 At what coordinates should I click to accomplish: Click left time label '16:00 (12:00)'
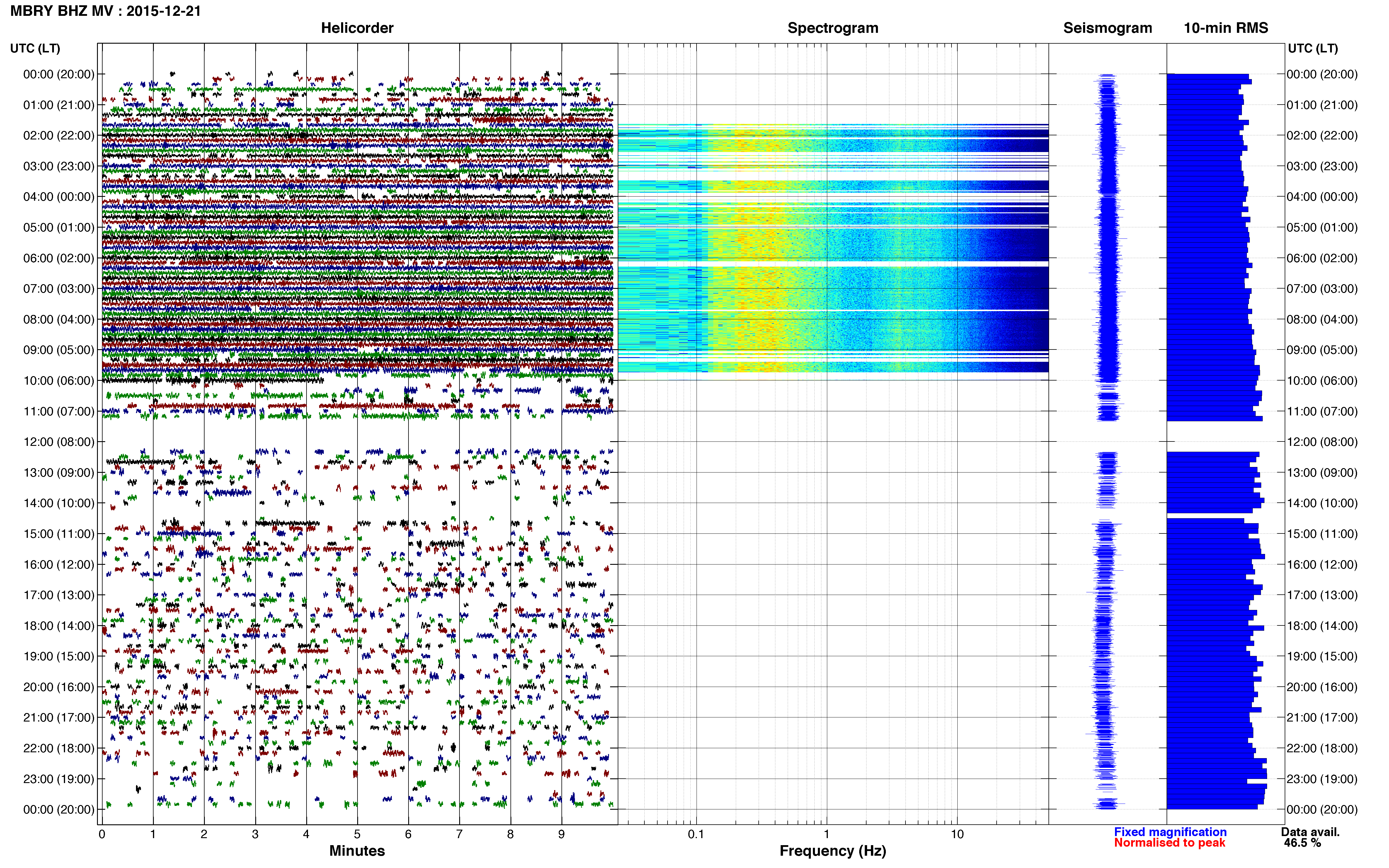(59, 564)
